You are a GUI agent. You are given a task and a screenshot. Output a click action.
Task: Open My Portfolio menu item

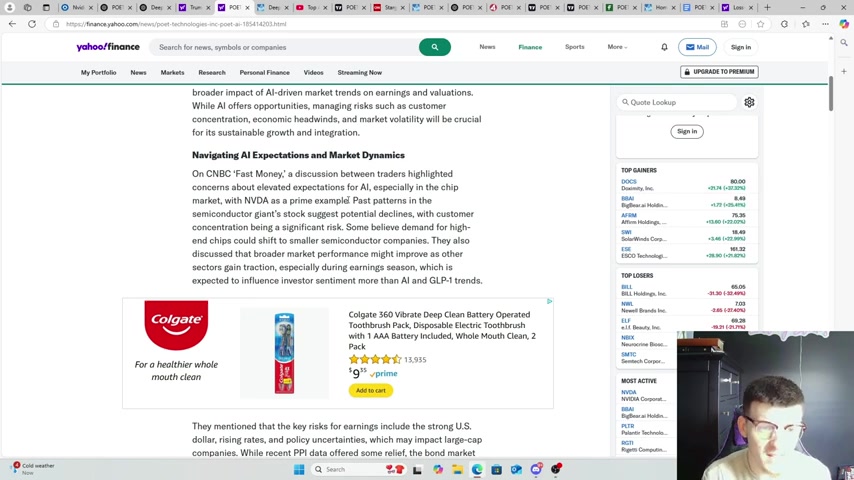pyautogui.click(x=99, y=72)
